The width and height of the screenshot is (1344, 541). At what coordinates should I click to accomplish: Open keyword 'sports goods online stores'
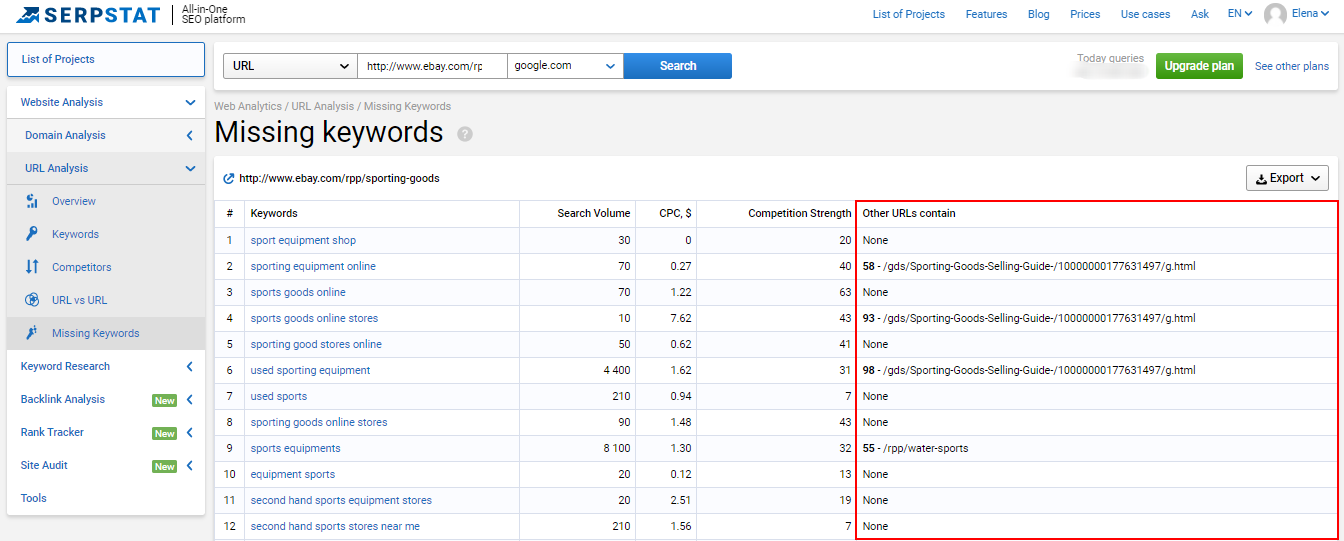pos(314,318)
